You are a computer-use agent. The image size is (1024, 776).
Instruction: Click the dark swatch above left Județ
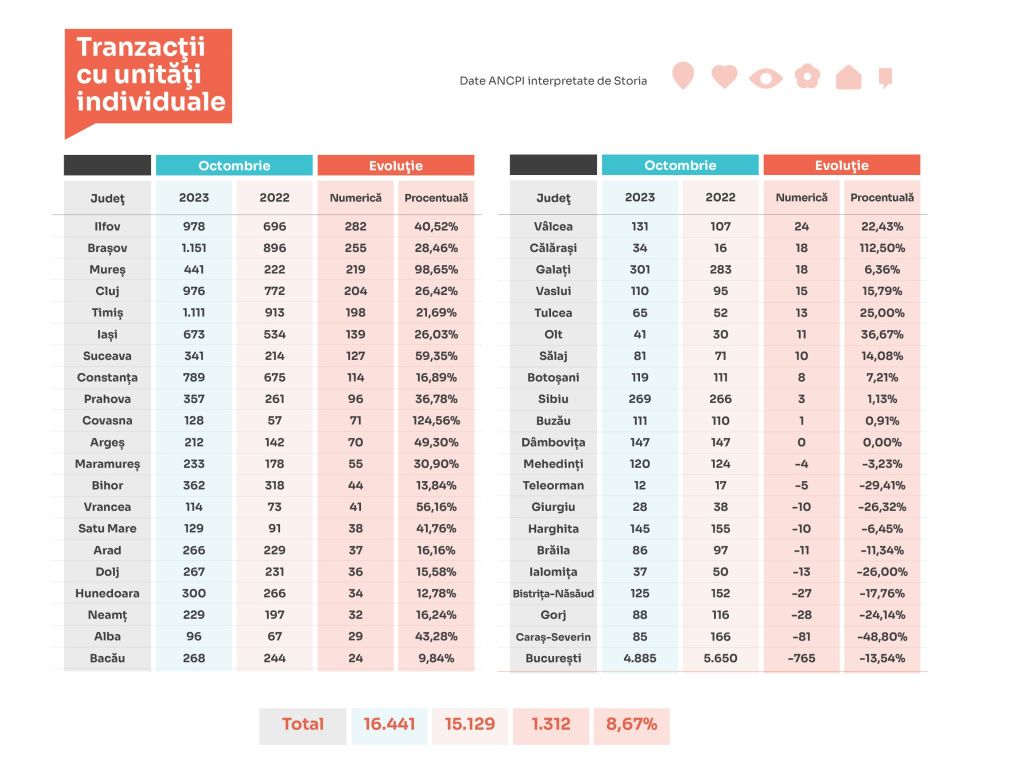[107, 165]
